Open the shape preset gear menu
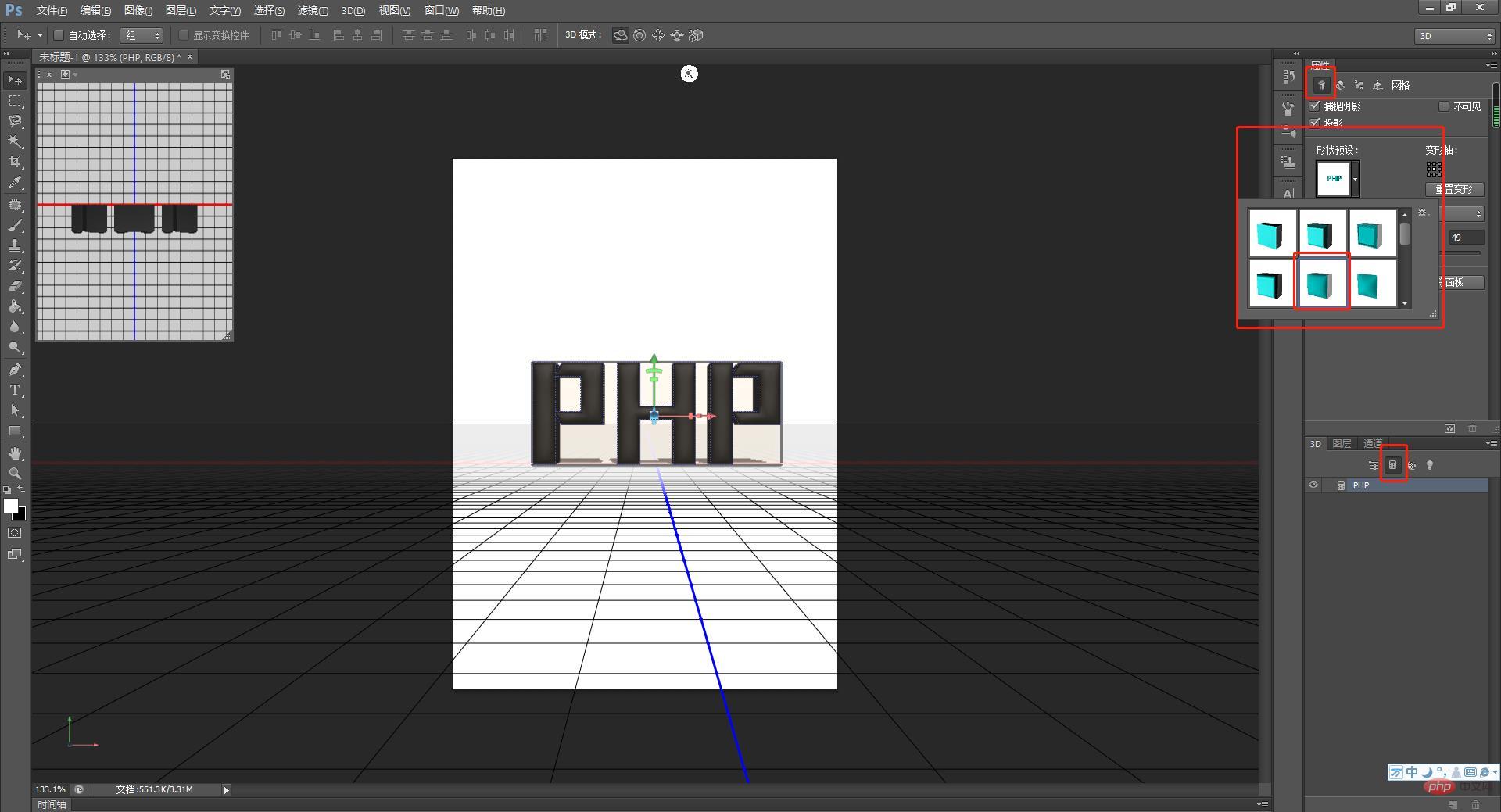Viewport: 1501px width, 812px height. pos(1423,213)
